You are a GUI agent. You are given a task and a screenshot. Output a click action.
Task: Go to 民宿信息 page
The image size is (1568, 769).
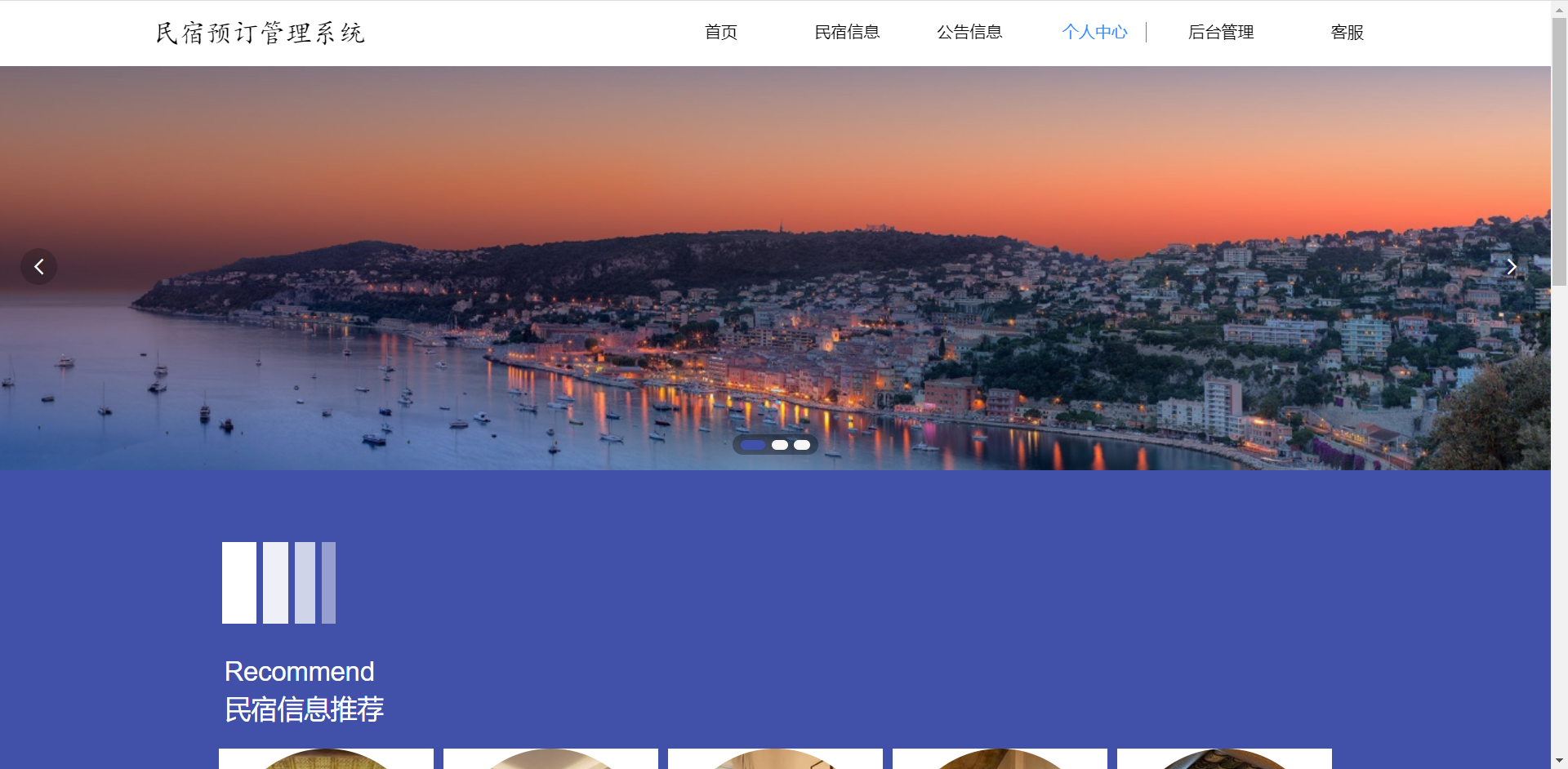click(847, 33)
